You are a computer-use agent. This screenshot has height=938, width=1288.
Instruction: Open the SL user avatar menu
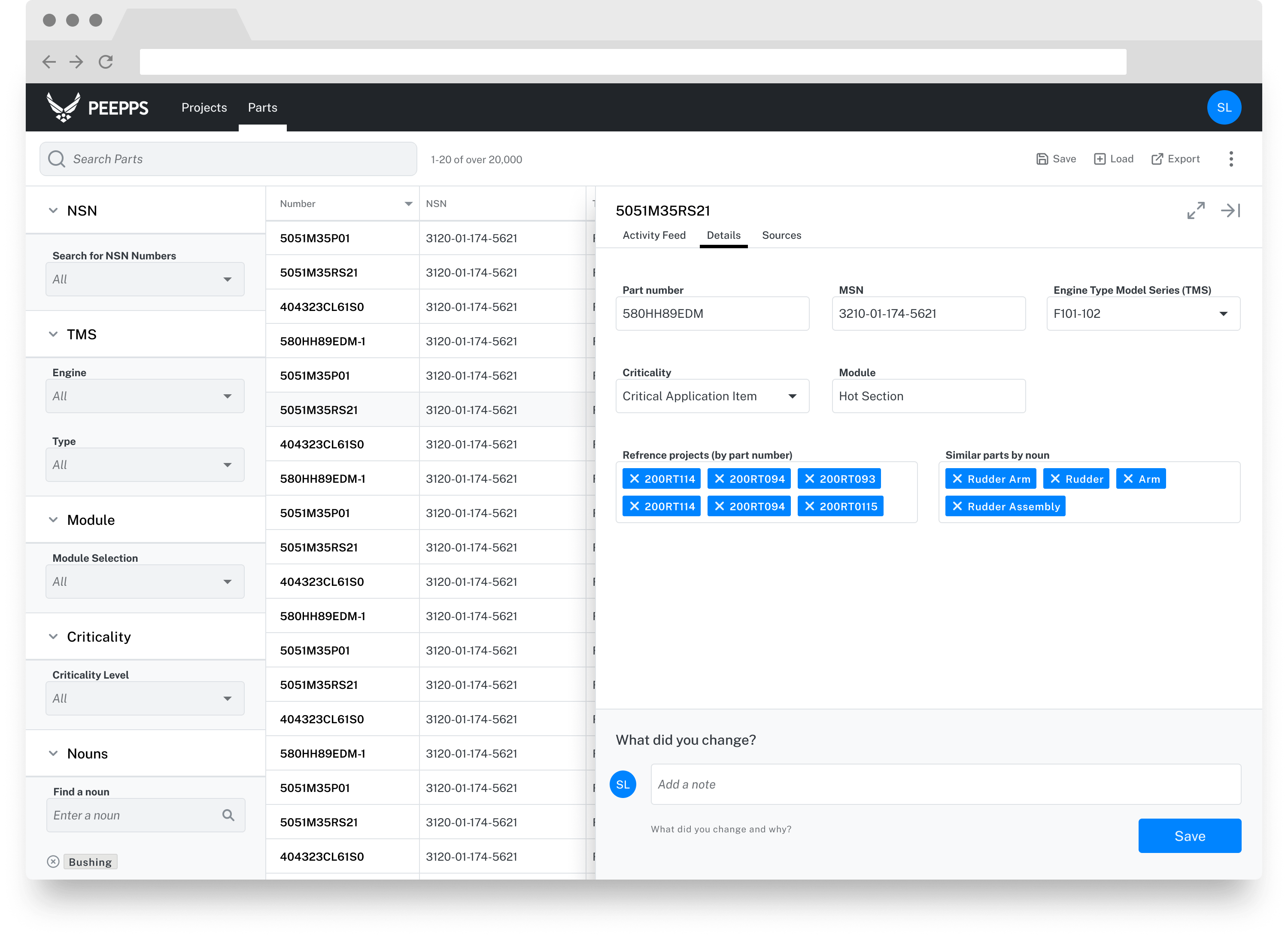(1224, 107)
